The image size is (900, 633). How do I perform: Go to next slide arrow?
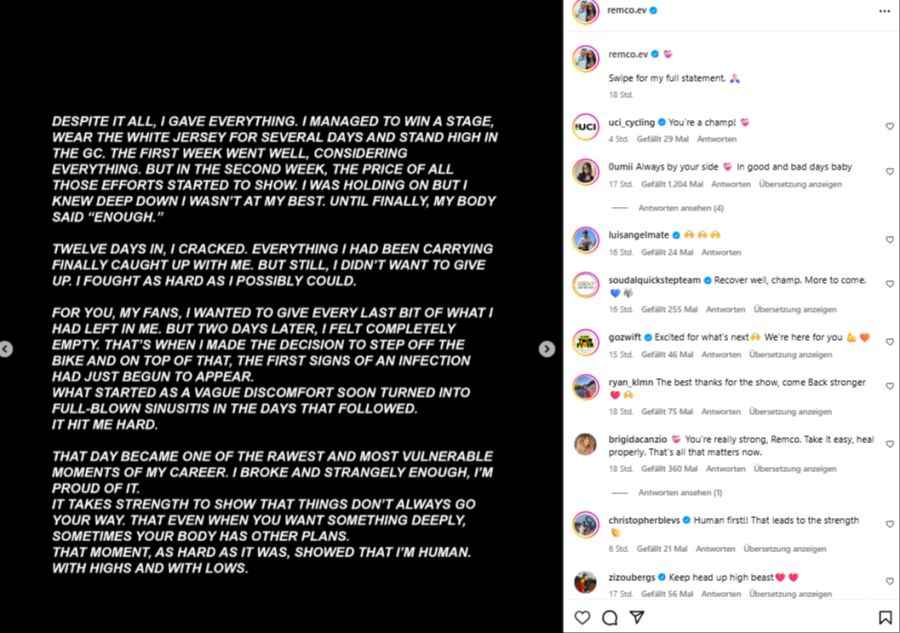pyautogui.click(x=547, y=349)
